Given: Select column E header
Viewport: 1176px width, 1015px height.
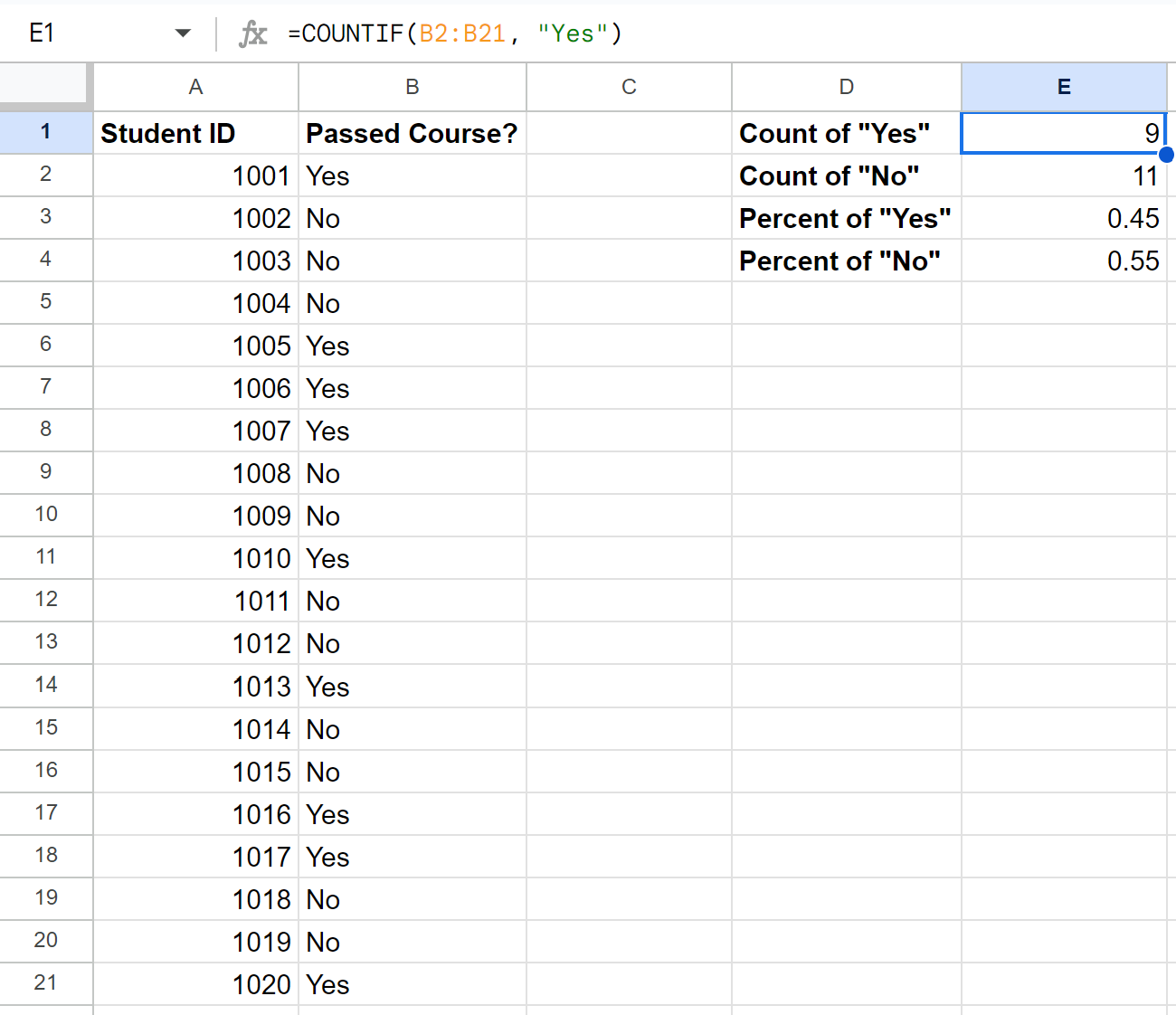Looking at the screenshot, I should click(x=1064, y=87).
